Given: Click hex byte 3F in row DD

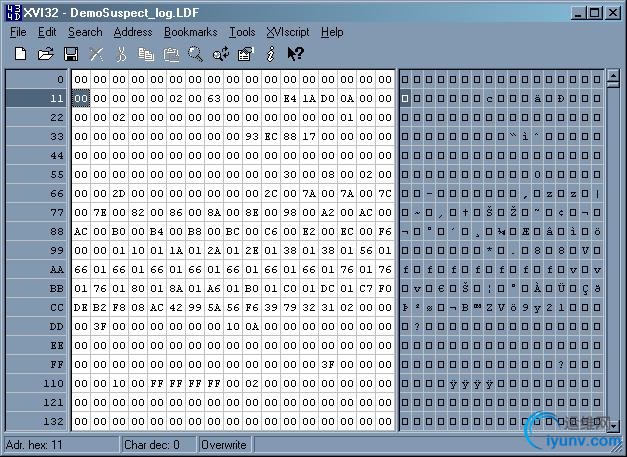Looking at the screenshot, I should coord(100,326).
